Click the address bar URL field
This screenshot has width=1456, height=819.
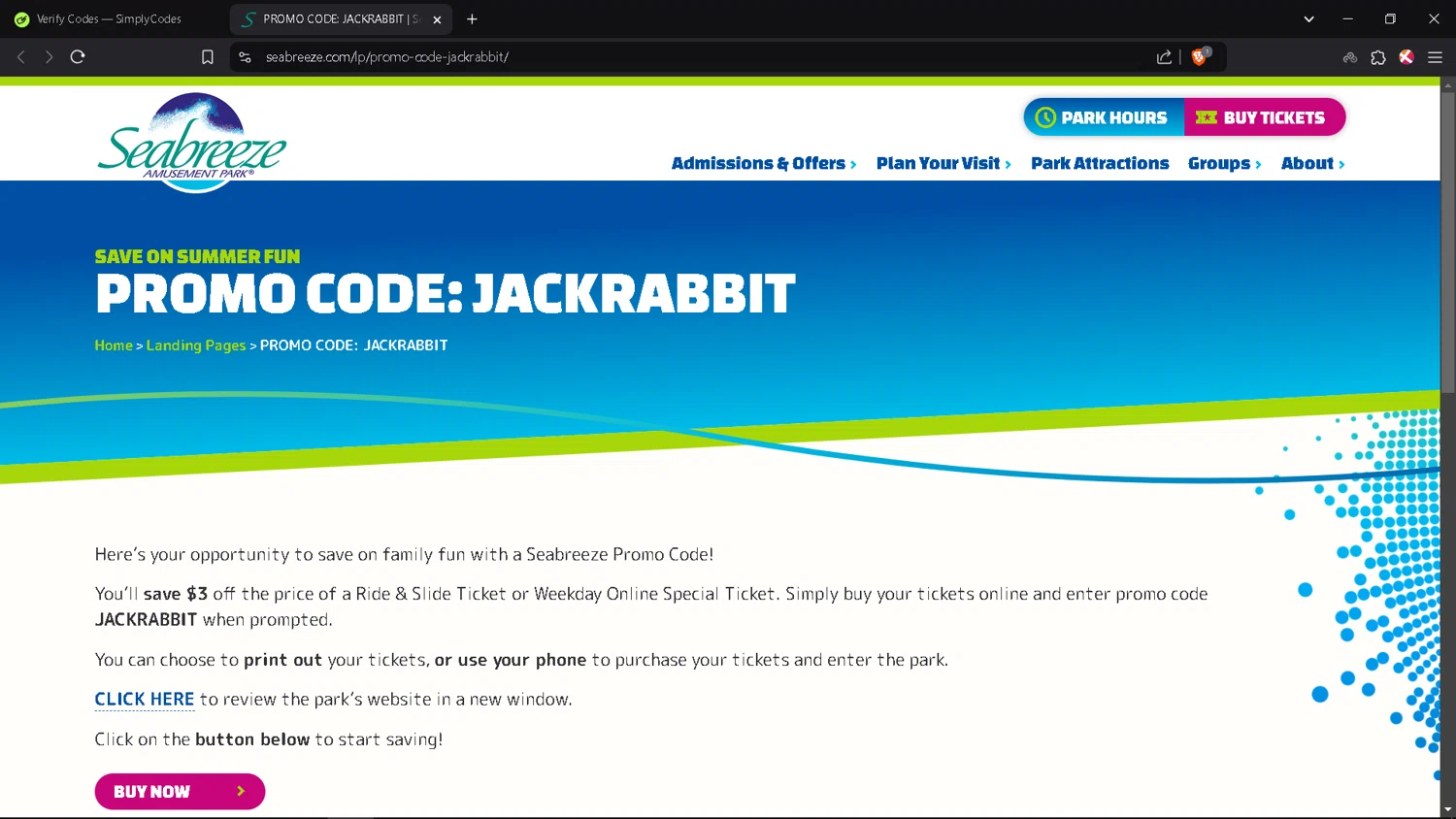coord(699,57)
